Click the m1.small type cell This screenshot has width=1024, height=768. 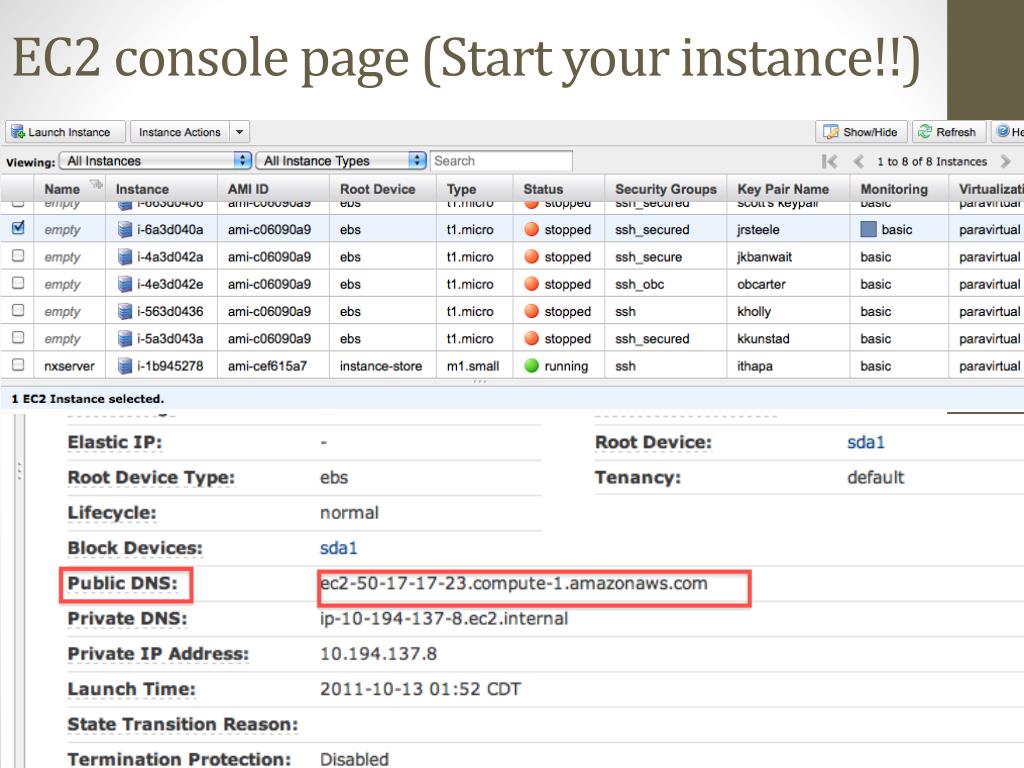473,366
